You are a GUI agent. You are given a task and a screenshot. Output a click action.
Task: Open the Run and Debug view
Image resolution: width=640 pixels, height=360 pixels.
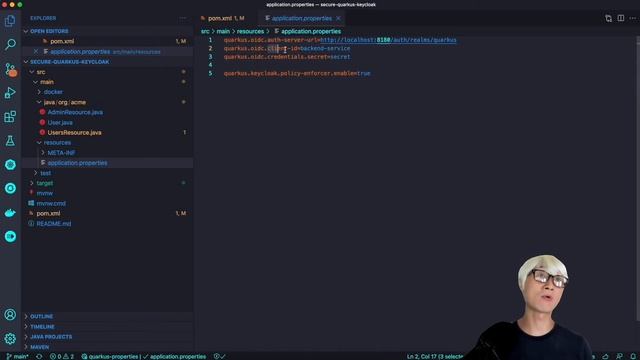pyautogui.click(x=10, y=93)
